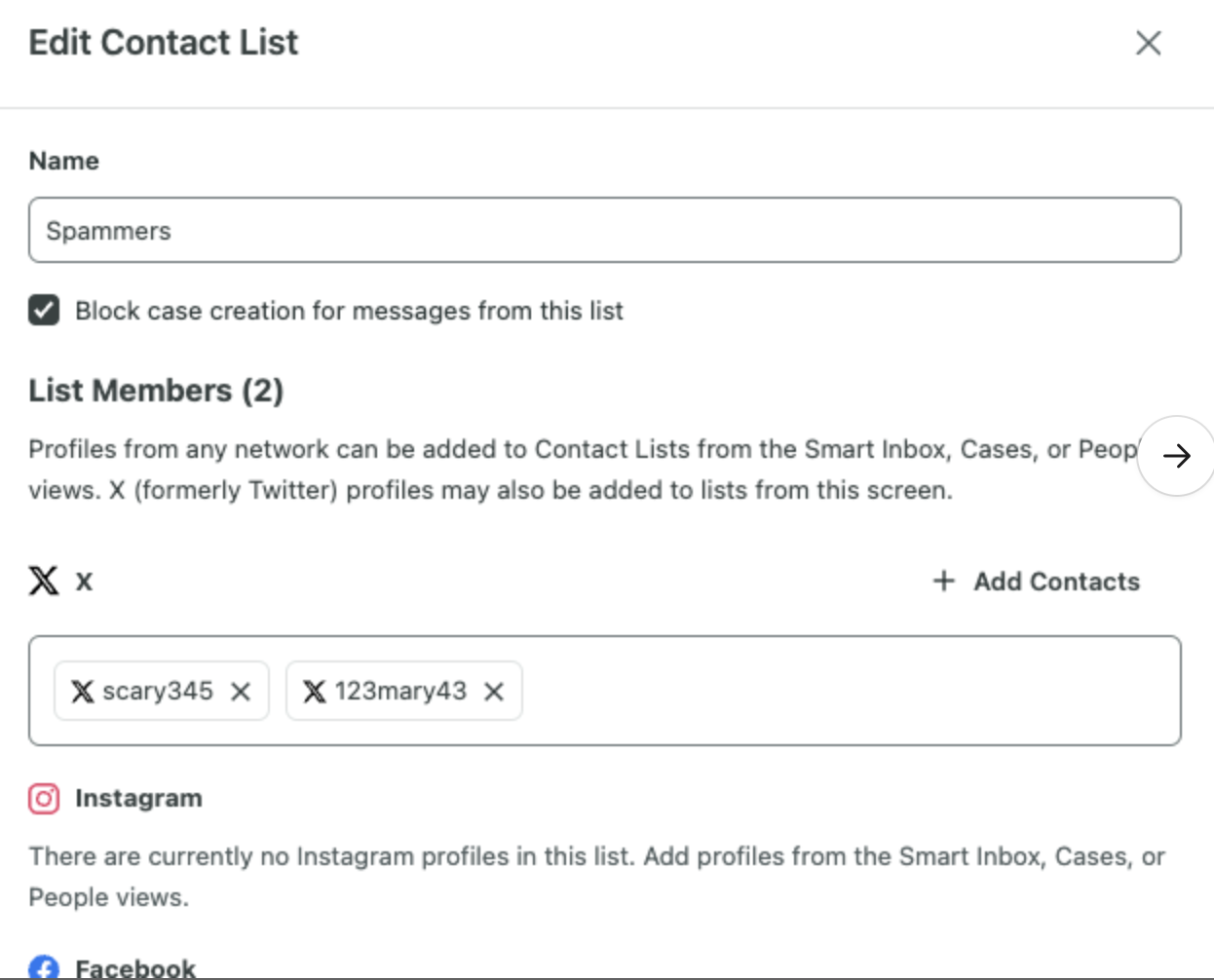Click the X network logo heading icon

(44, 581)
